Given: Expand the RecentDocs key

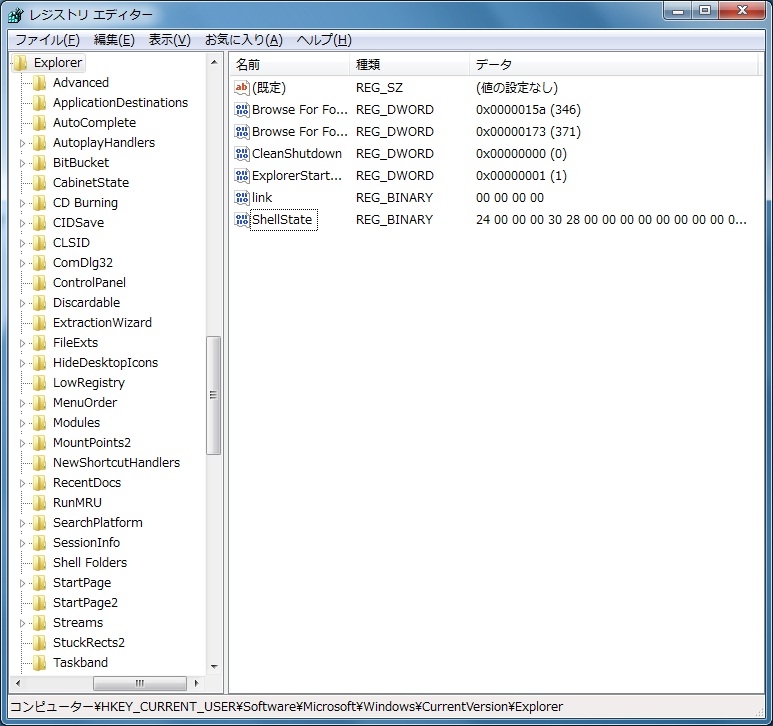Looking at the screenshot, I should (x=22, y=483).
